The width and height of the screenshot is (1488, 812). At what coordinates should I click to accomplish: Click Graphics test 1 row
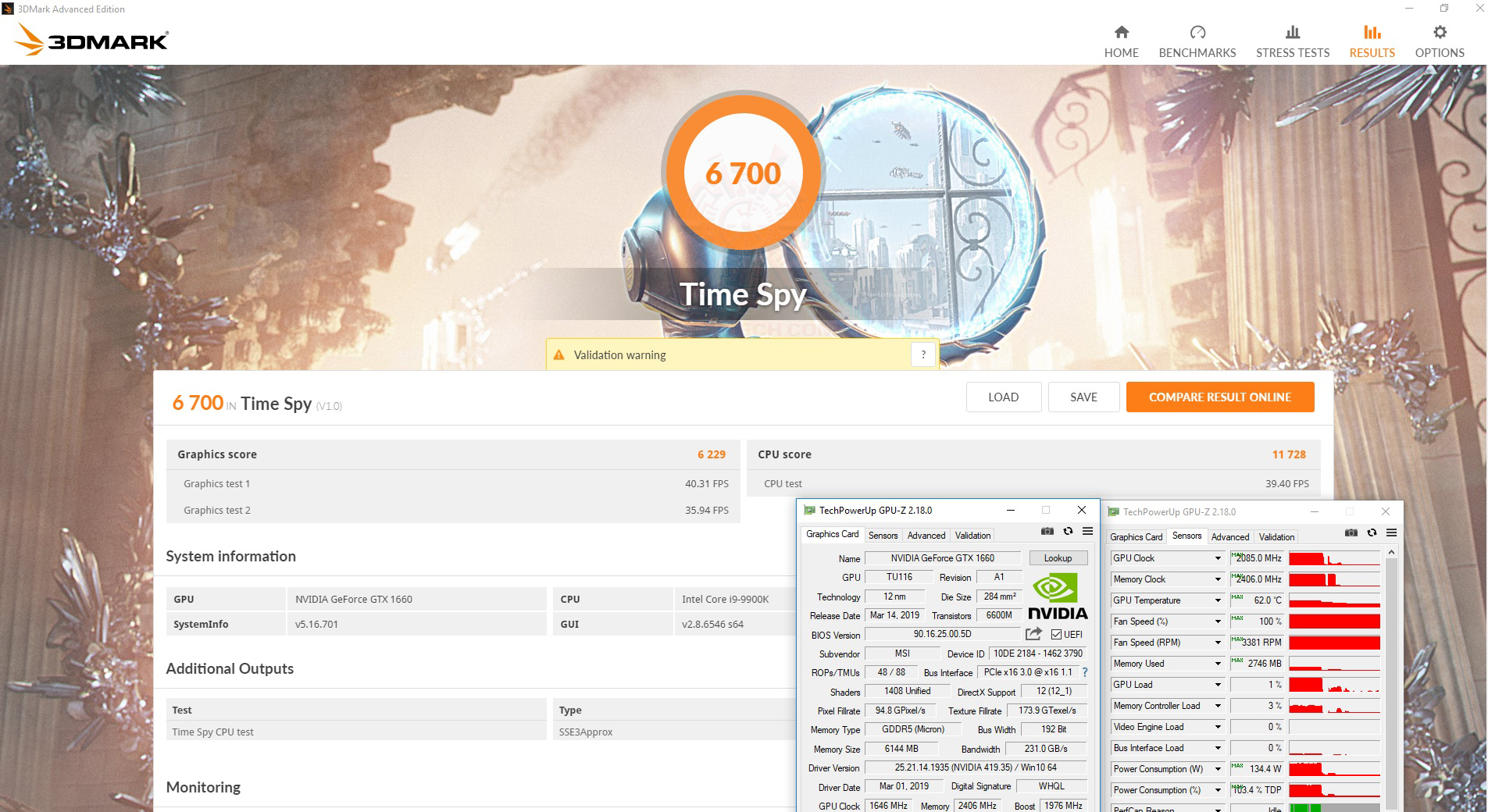click(x=453, y=483)
